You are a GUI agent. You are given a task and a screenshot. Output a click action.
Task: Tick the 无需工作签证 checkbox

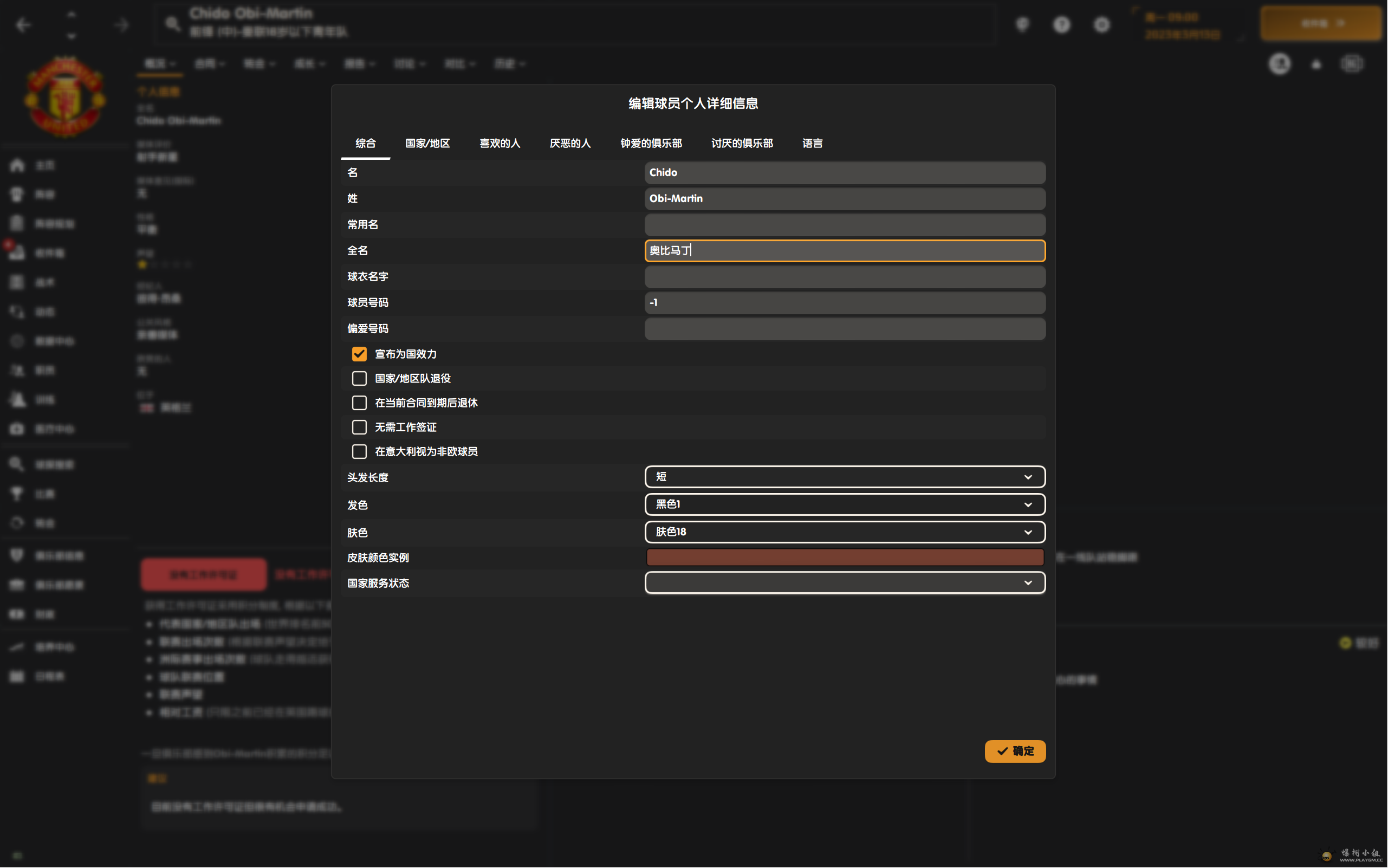359,427
